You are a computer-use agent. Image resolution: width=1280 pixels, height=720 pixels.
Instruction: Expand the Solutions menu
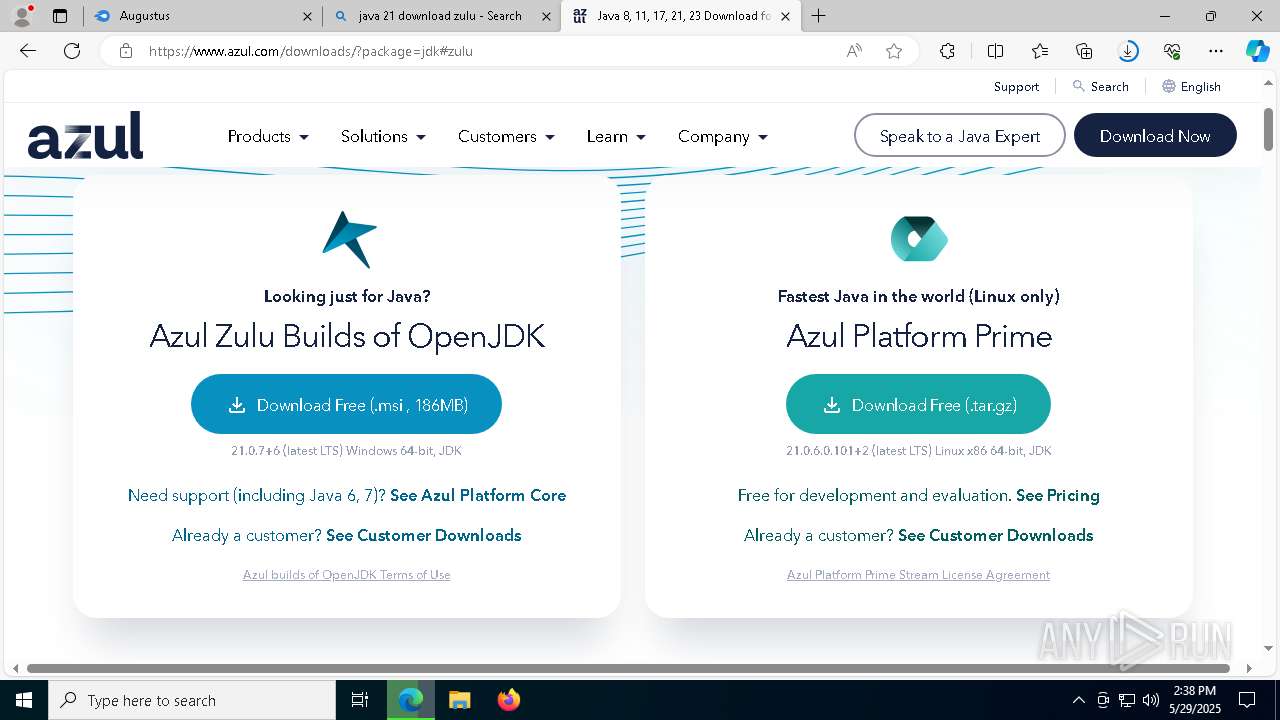(383, 136)
